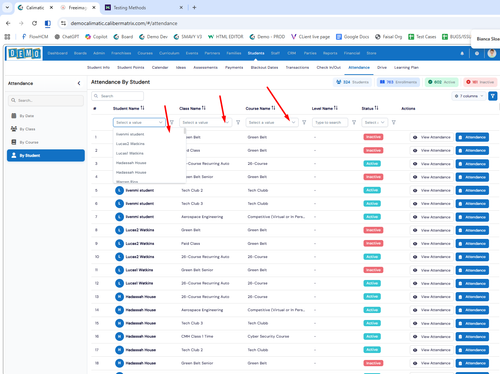Image resolution: width=500 pixels, height=374 pixels.
Task: Select By Course in Attendance sidebar
Action: pyautogui.click(x=46, y=142)
